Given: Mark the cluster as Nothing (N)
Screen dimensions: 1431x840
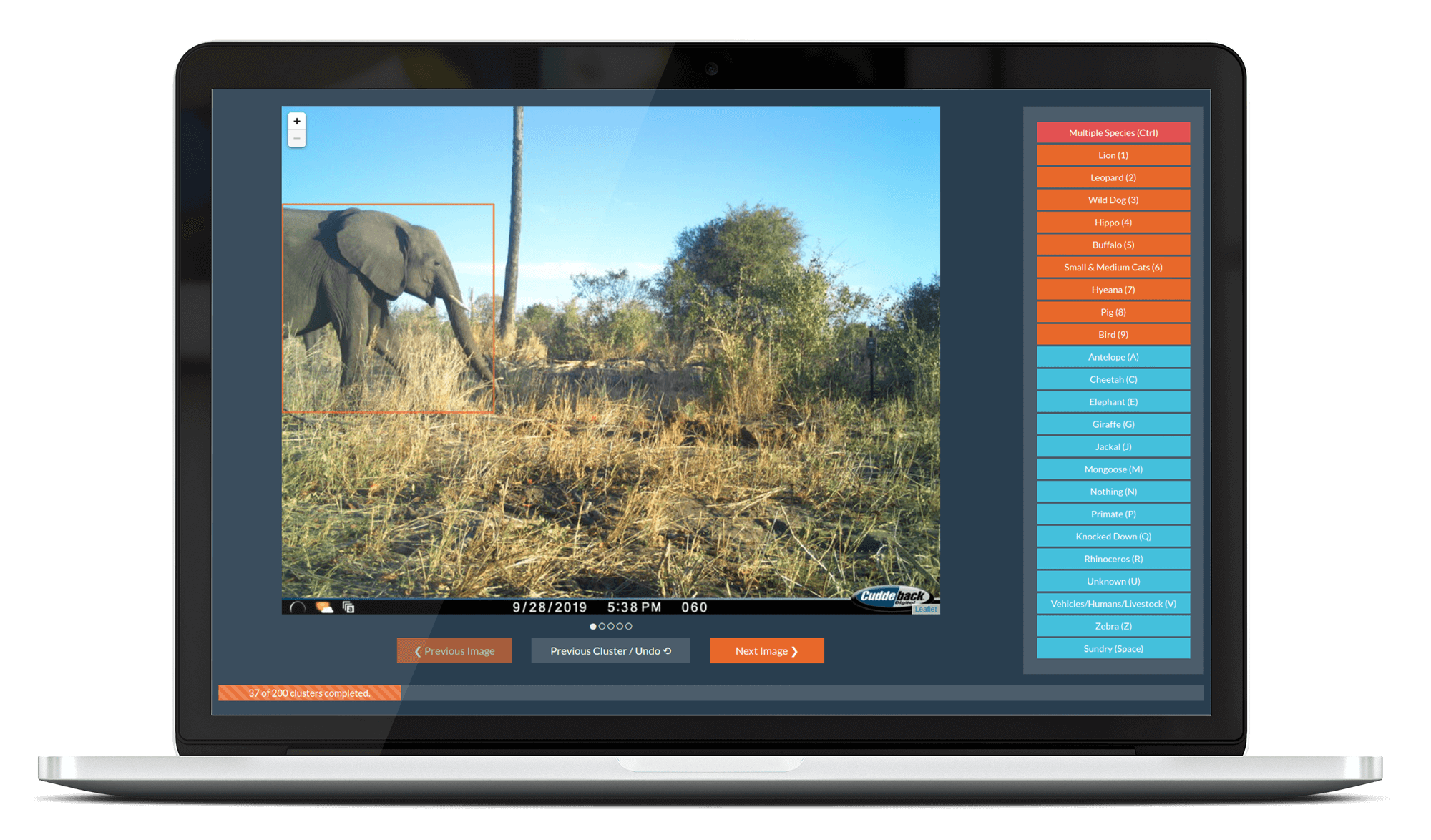Looking at the screenshot, I should tap(1113, 492).
